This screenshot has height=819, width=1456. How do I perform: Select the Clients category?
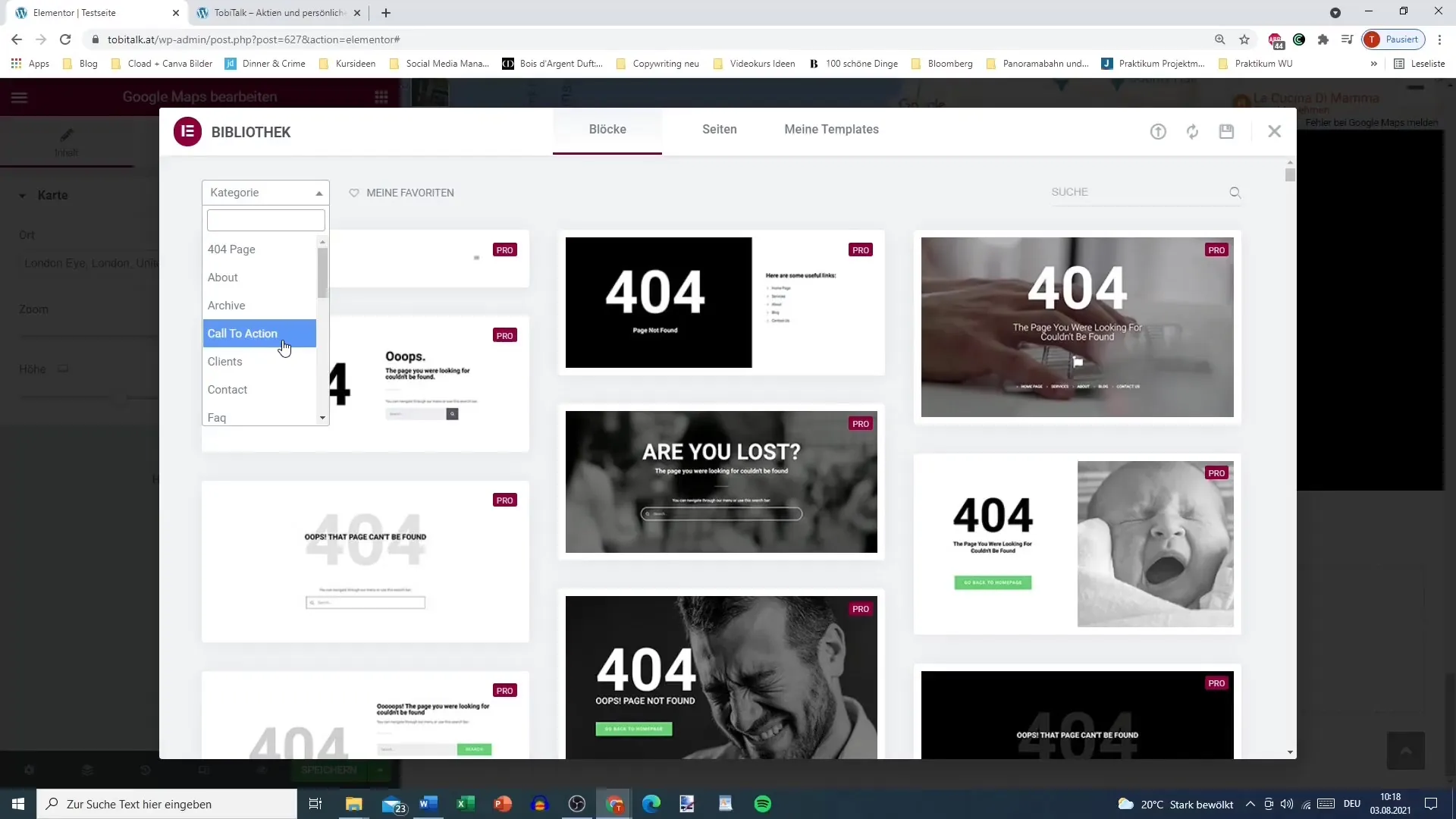(259, 362)
